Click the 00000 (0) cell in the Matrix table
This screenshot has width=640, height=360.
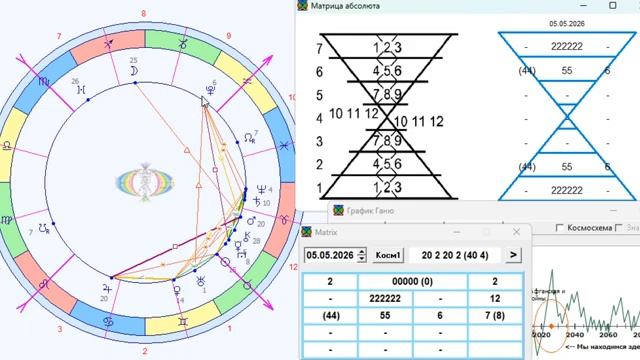click(412, 282)
